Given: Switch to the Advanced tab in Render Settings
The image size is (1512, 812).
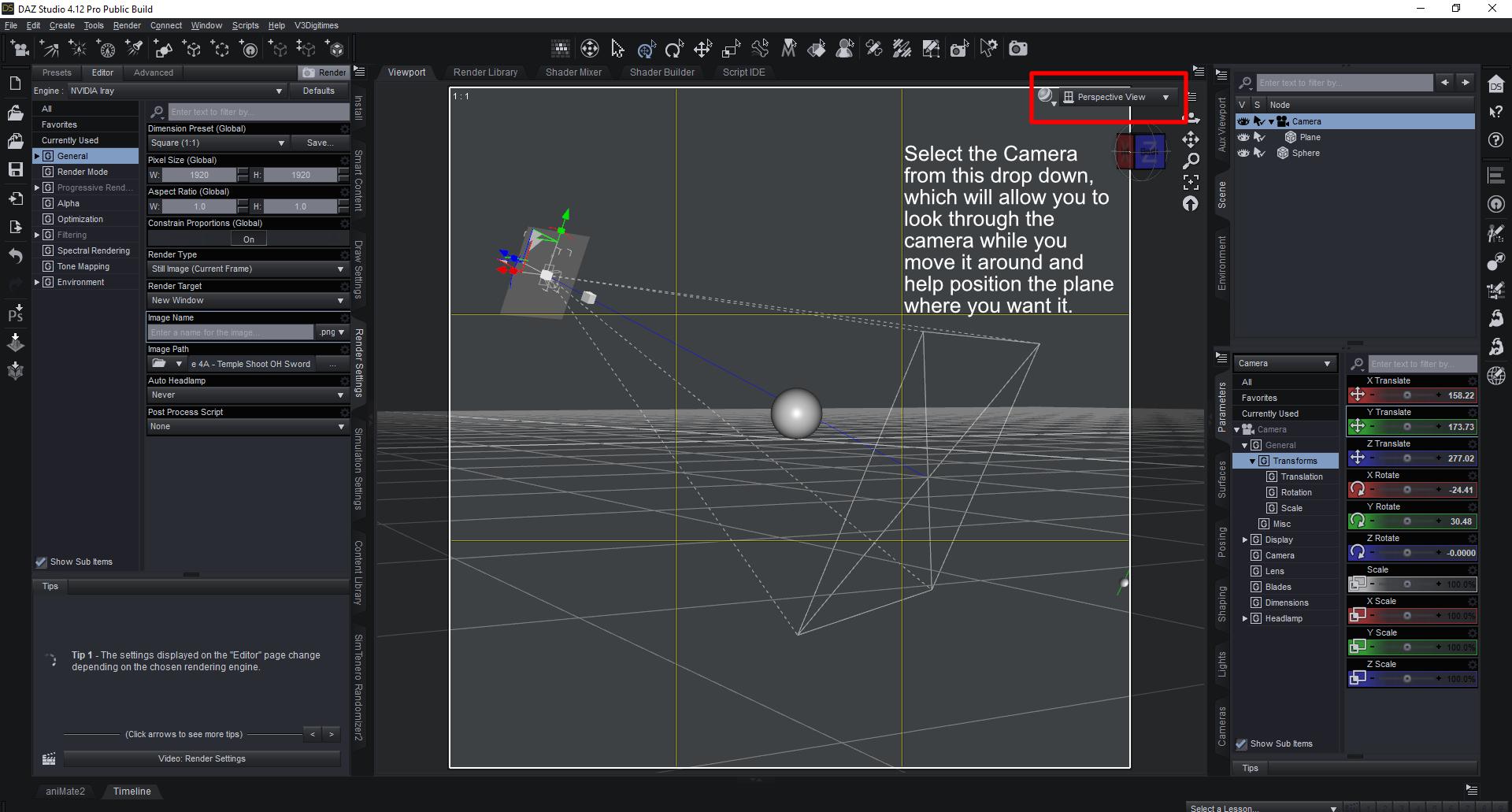Looking at the screenshot, I should (154, 72).
